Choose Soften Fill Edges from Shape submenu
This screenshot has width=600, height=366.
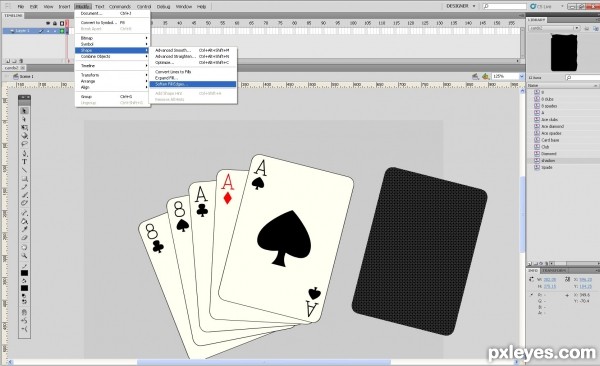click(193, 84)
